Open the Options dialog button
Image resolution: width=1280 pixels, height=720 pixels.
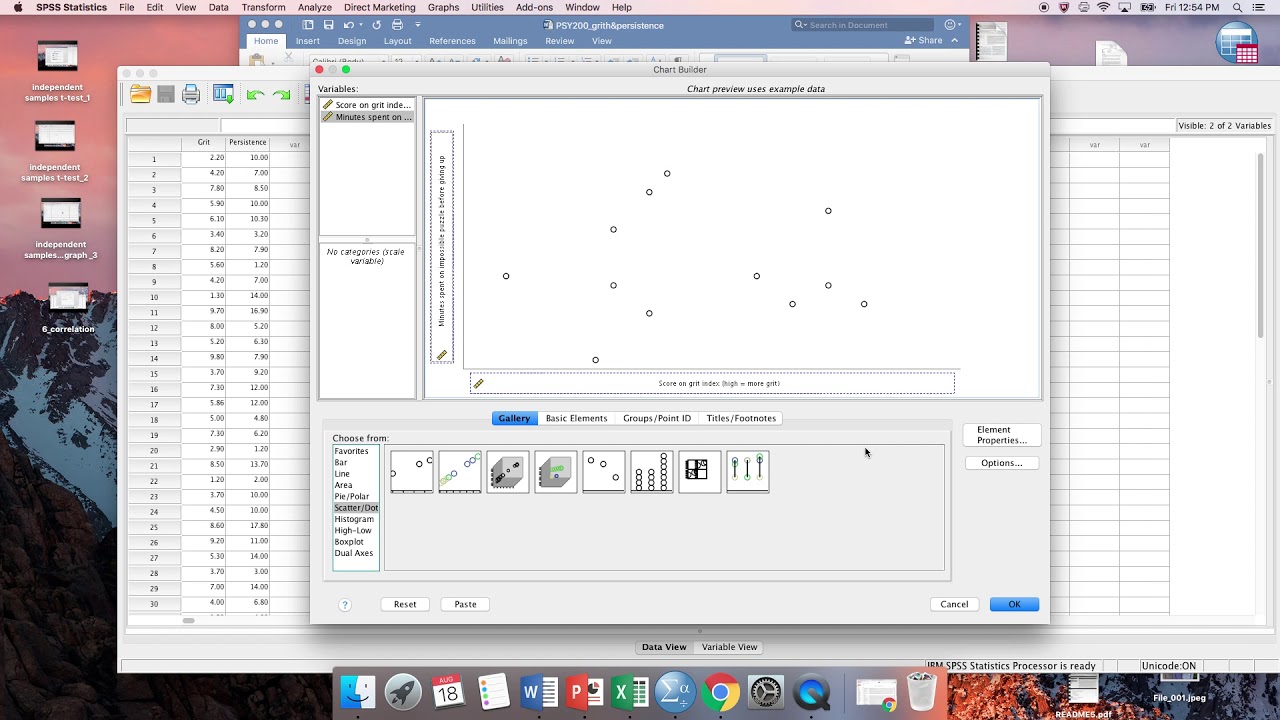tap(1001, 463)
